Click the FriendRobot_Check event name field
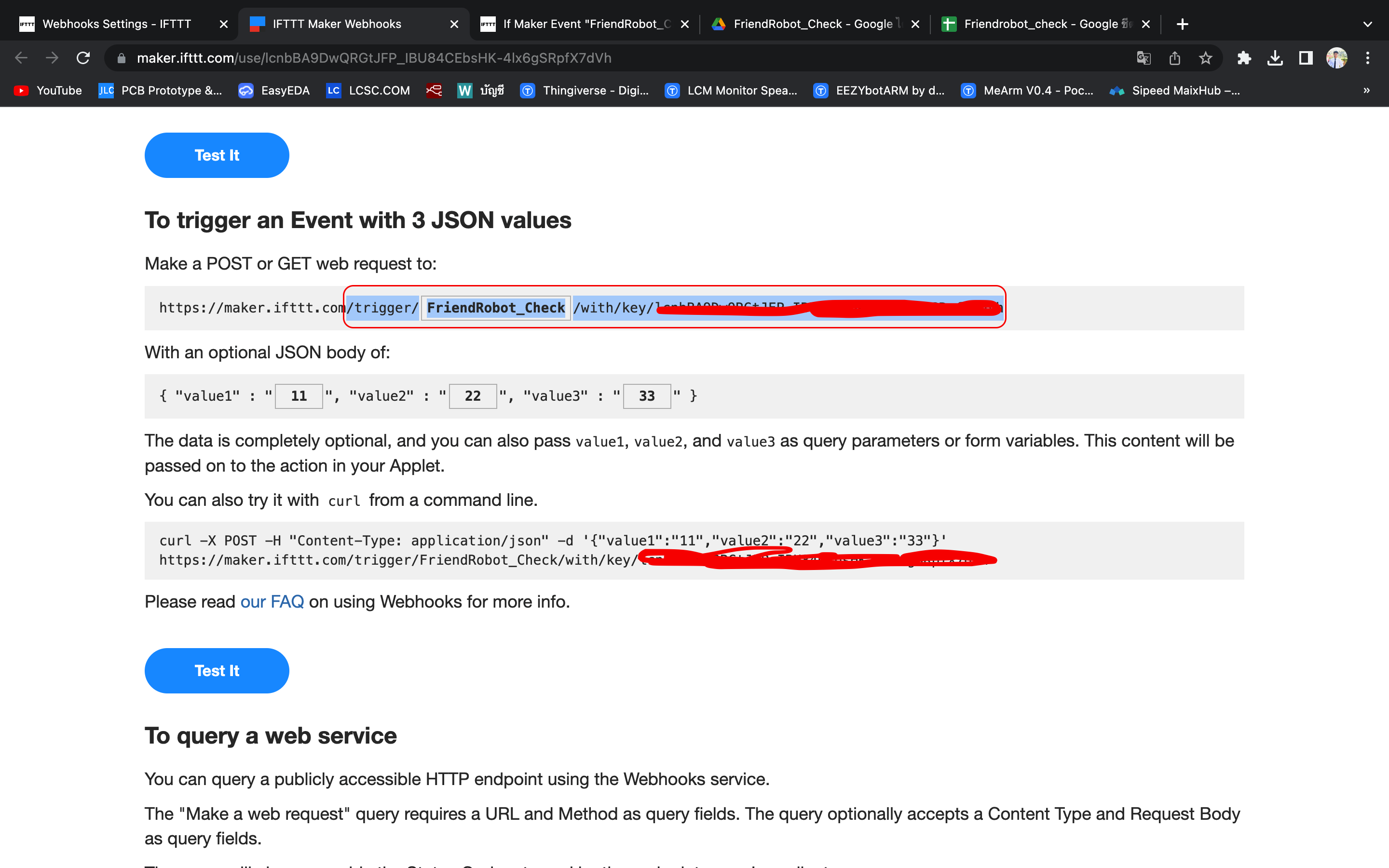 [496, 308]
